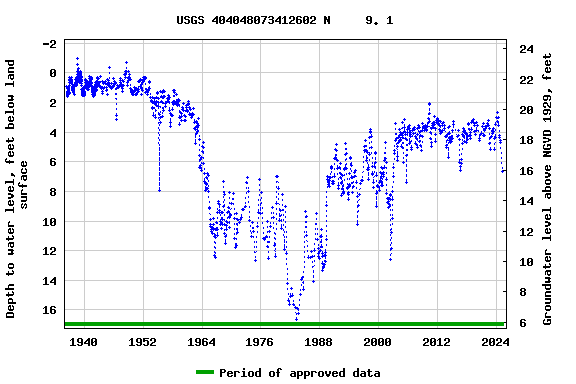Click the 'Groundwater level above NGVD 1929' axis title

click(x=547, y=189)
